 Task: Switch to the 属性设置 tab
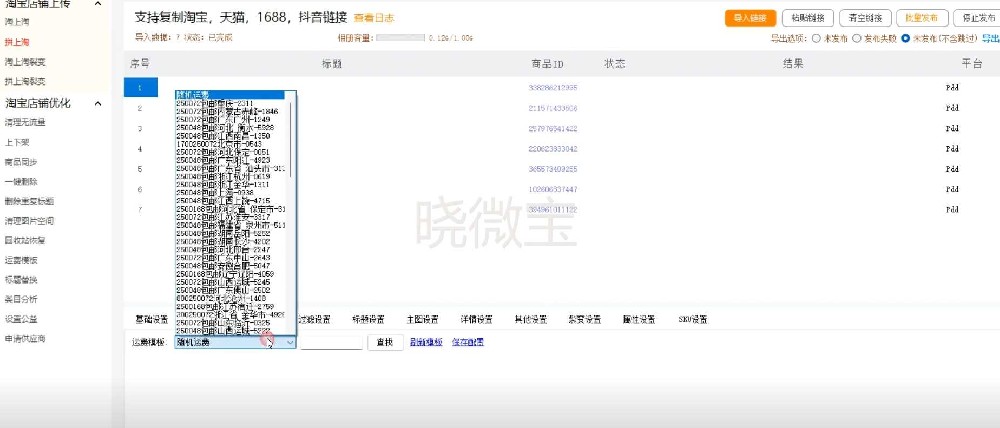[x=639, y=320]
